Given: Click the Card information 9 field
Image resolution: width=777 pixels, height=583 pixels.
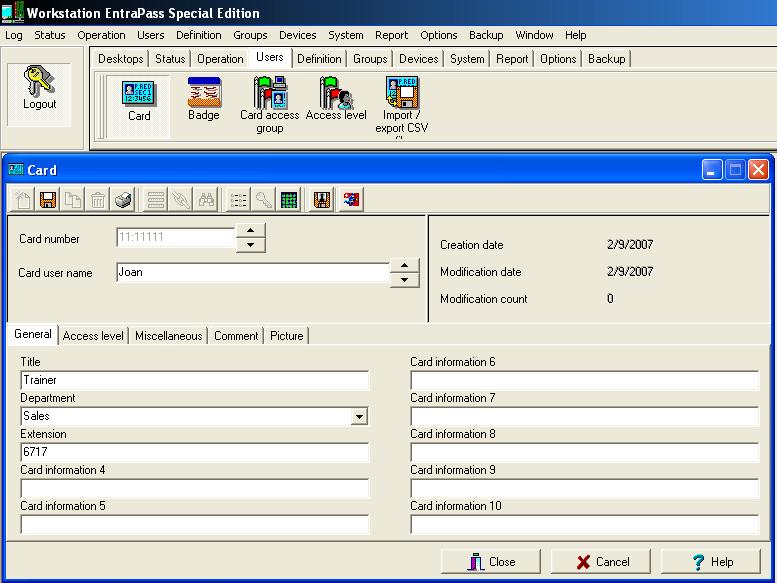Looking at the screenshot, I should coord(585,488).
